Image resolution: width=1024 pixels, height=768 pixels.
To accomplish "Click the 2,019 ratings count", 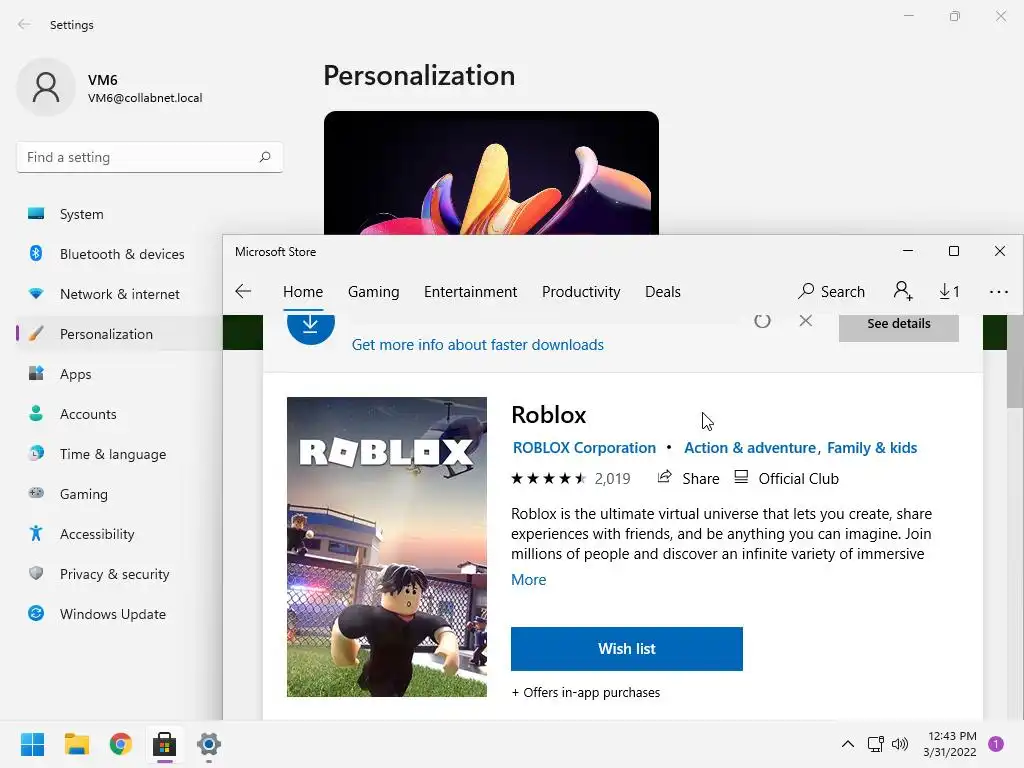I will pyautogui.click(x=612, y=479).
